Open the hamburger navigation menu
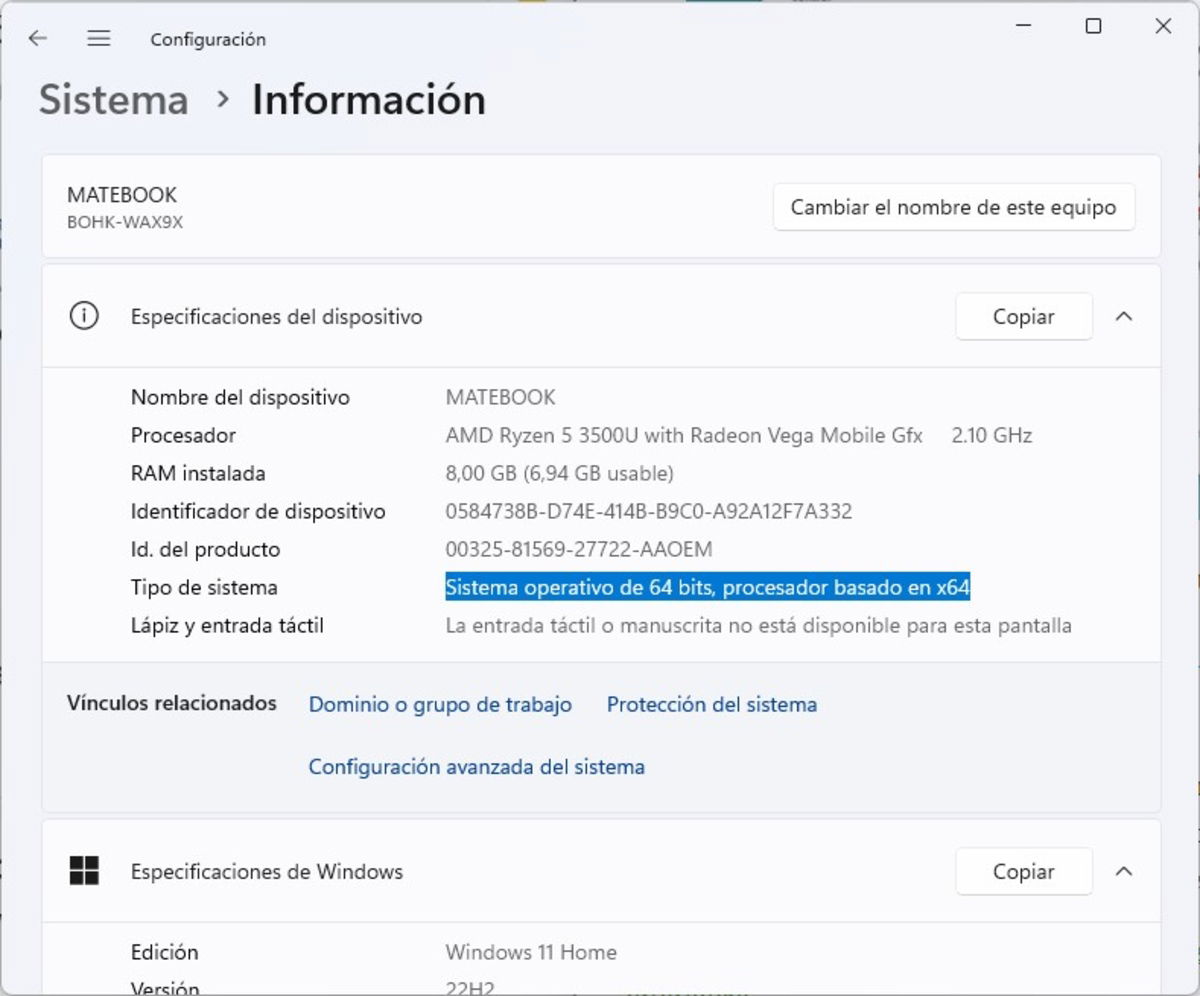The width and height of the screenshot is (1200, 996). tap(98, 38)
